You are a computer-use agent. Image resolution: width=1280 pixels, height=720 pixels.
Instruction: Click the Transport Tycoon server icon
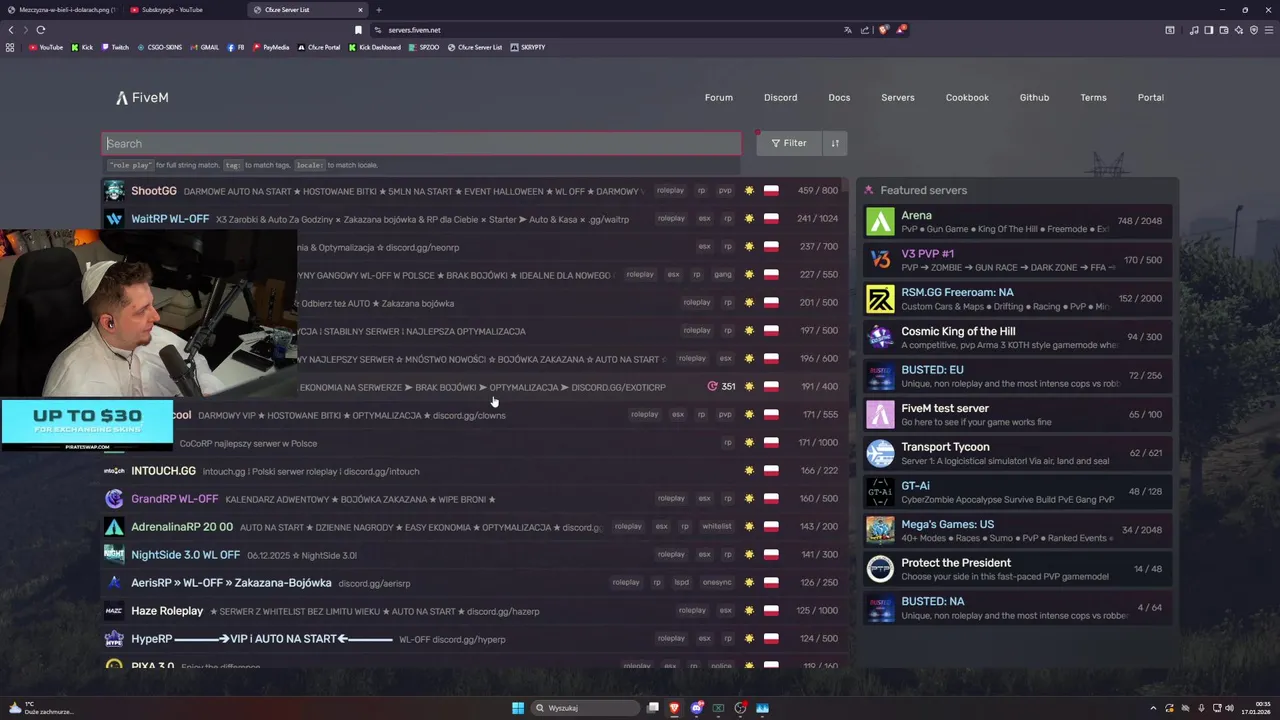coord(880,453)
